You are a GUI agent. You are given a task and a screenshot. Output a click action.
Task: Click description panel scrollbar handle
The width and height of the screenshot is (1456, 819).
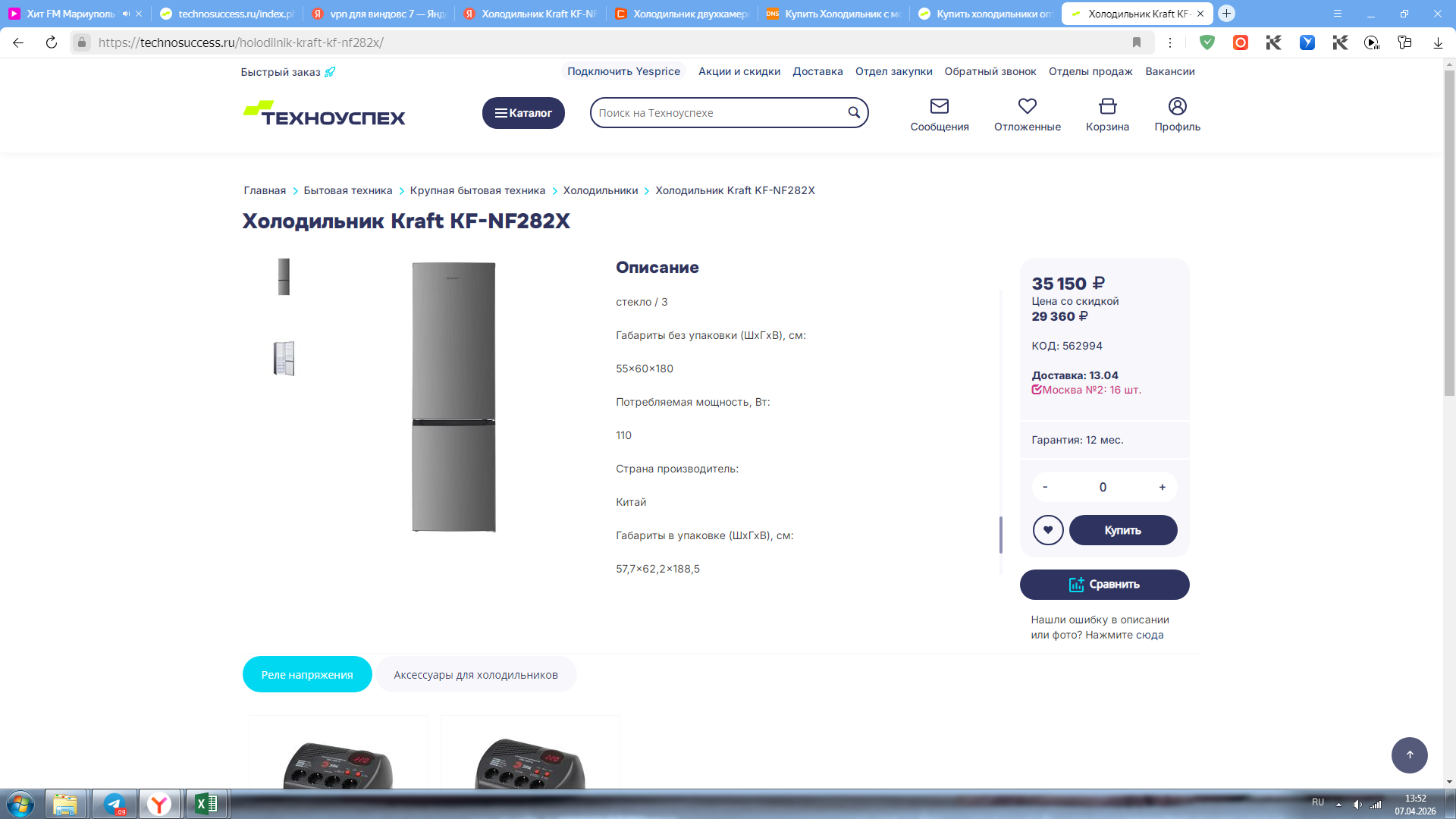tap(1000, 535)
